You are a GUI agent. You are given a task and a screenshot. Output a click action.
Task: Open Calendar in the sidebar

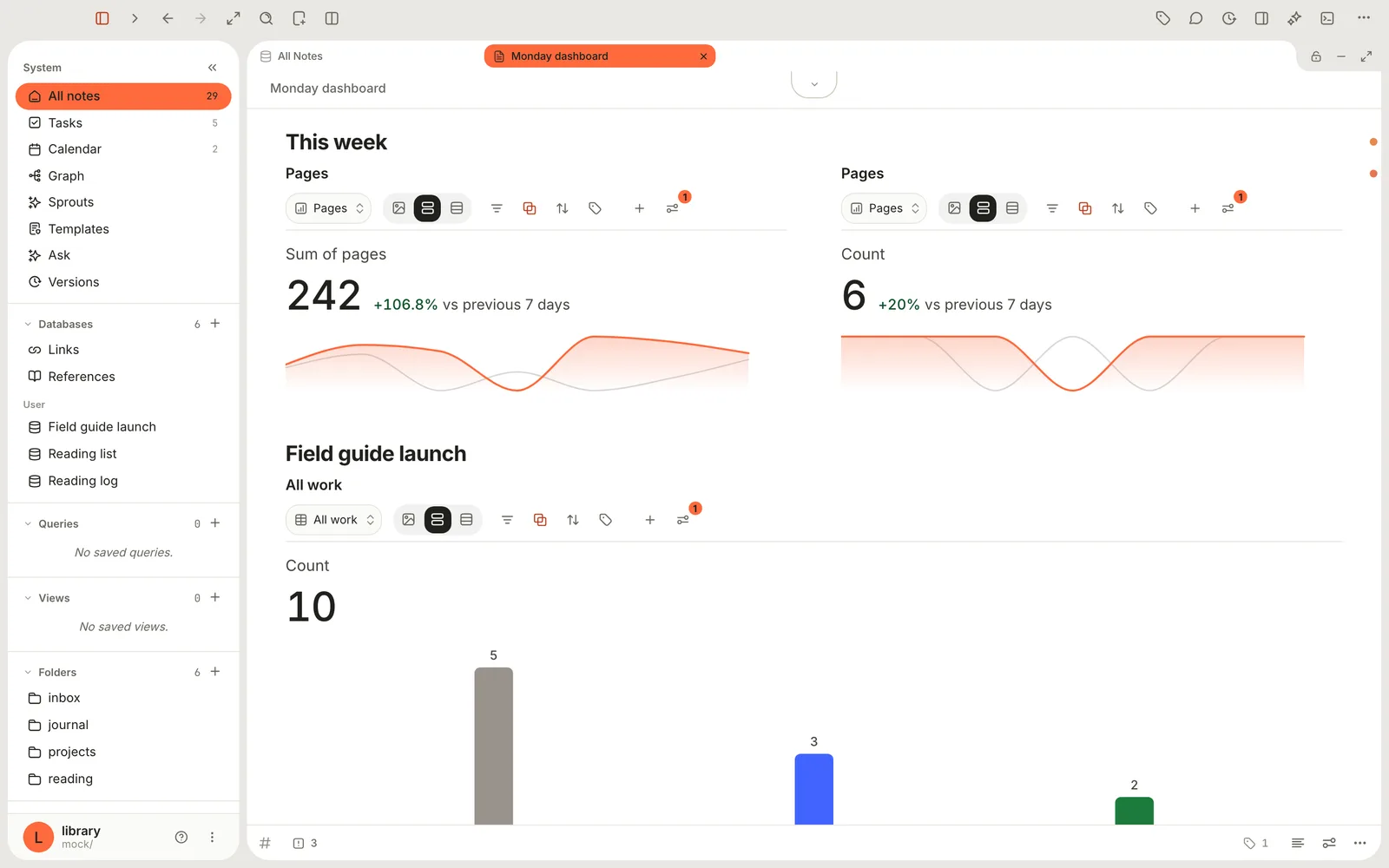[x=123, y=149]
